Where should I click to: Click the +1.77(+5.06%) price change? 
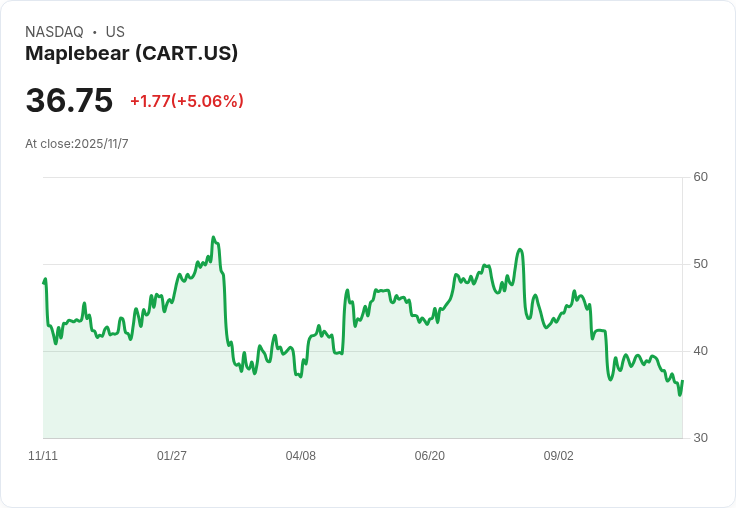(187, 101)
